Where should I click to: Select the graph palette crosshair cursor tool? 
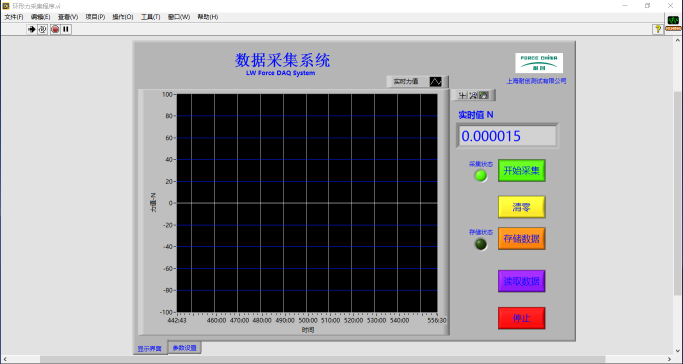point(463,95)
